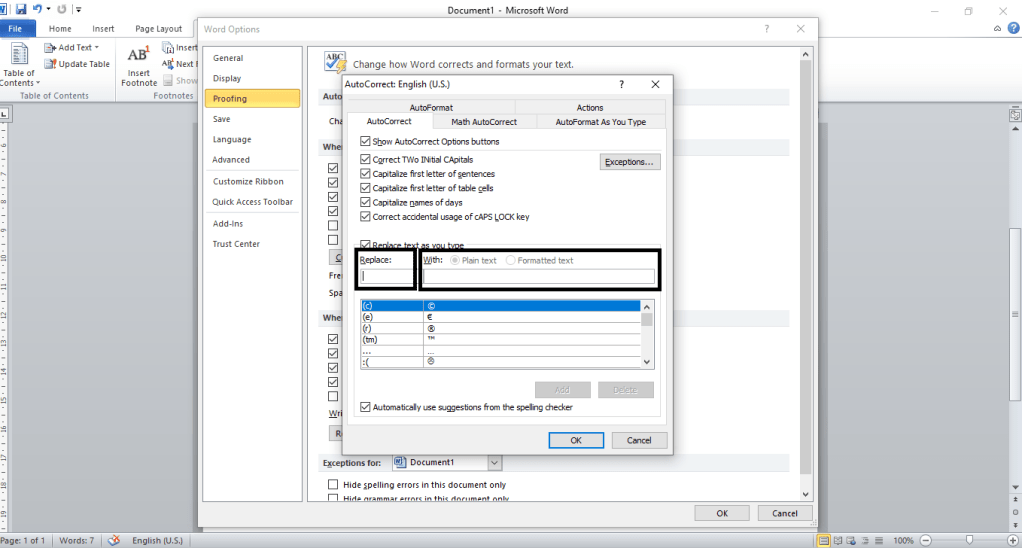Uncheck Show AutoCorrect Options buttons
The width and height of the screenshot is (1022, 548).
pos(365,142)
